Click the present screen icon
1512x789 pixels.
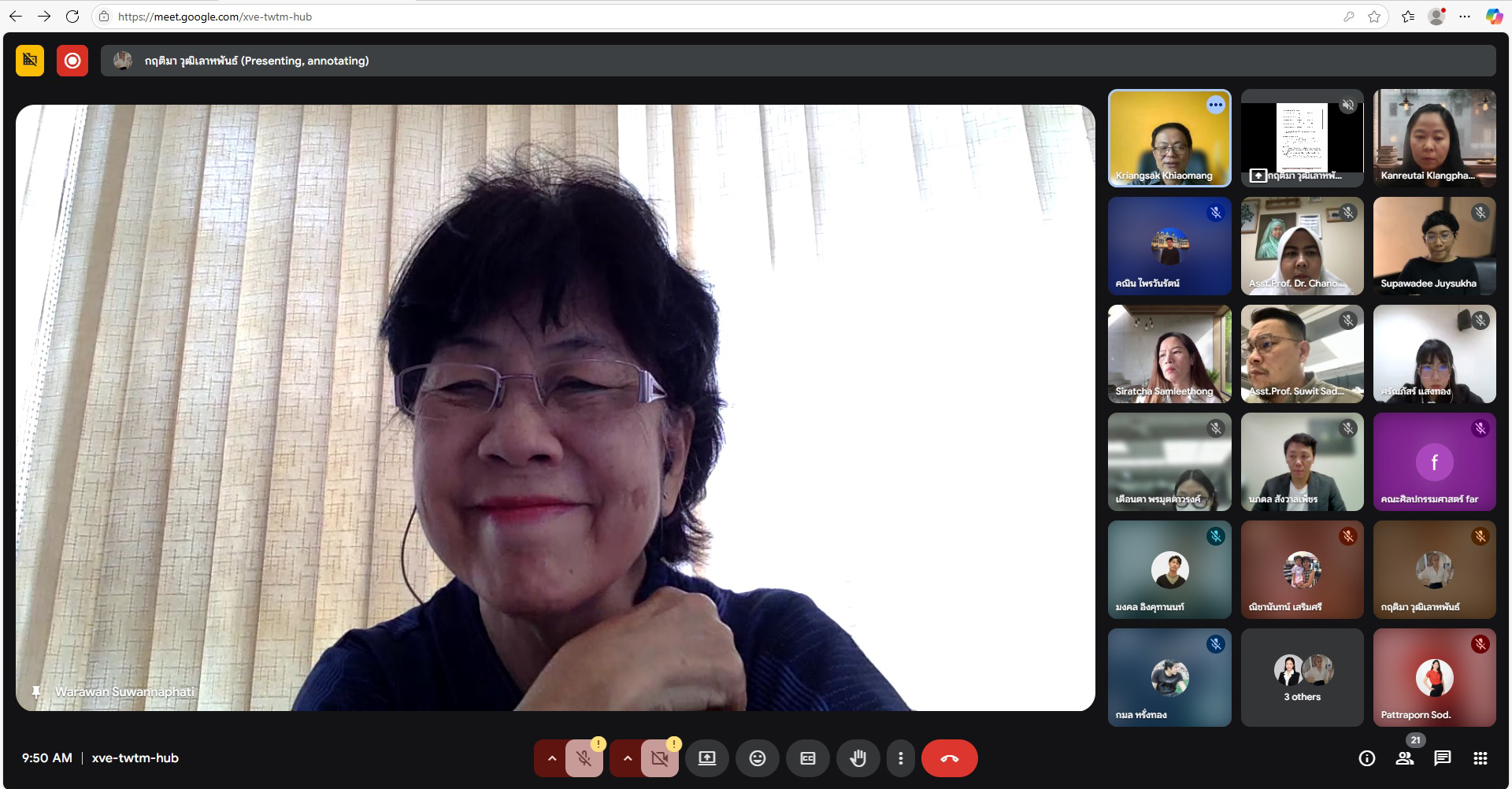coord(706,758)
